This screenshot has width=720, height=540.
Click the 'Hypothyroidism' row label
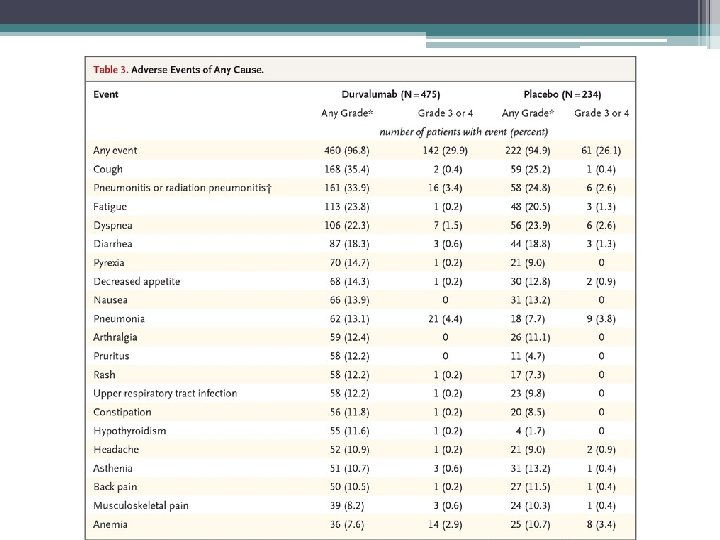(129, 431)
